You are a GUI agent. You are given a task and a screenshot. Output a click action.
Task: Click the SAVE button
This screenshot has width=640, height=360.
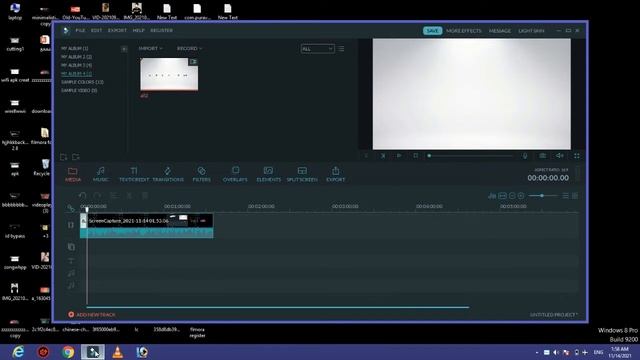pyautogui.click(x=432, y=31)
